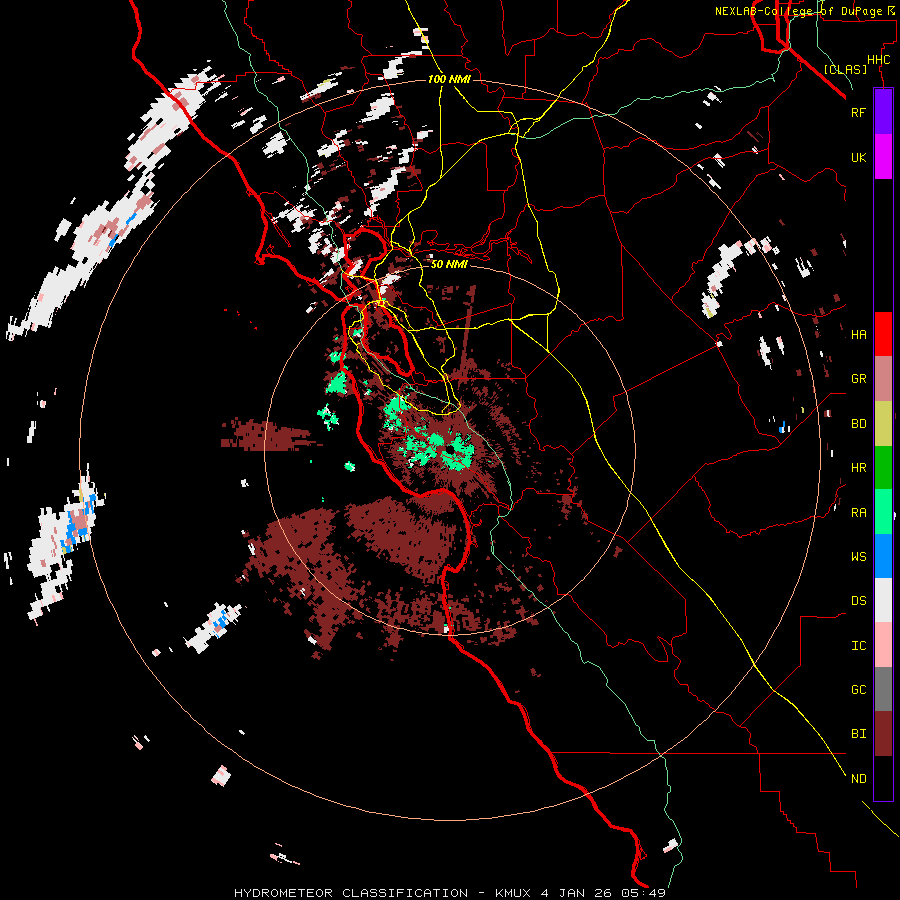Click the olive yellow BD legend swatch
The height and width of the screenshot is (900, 900).
883,424
